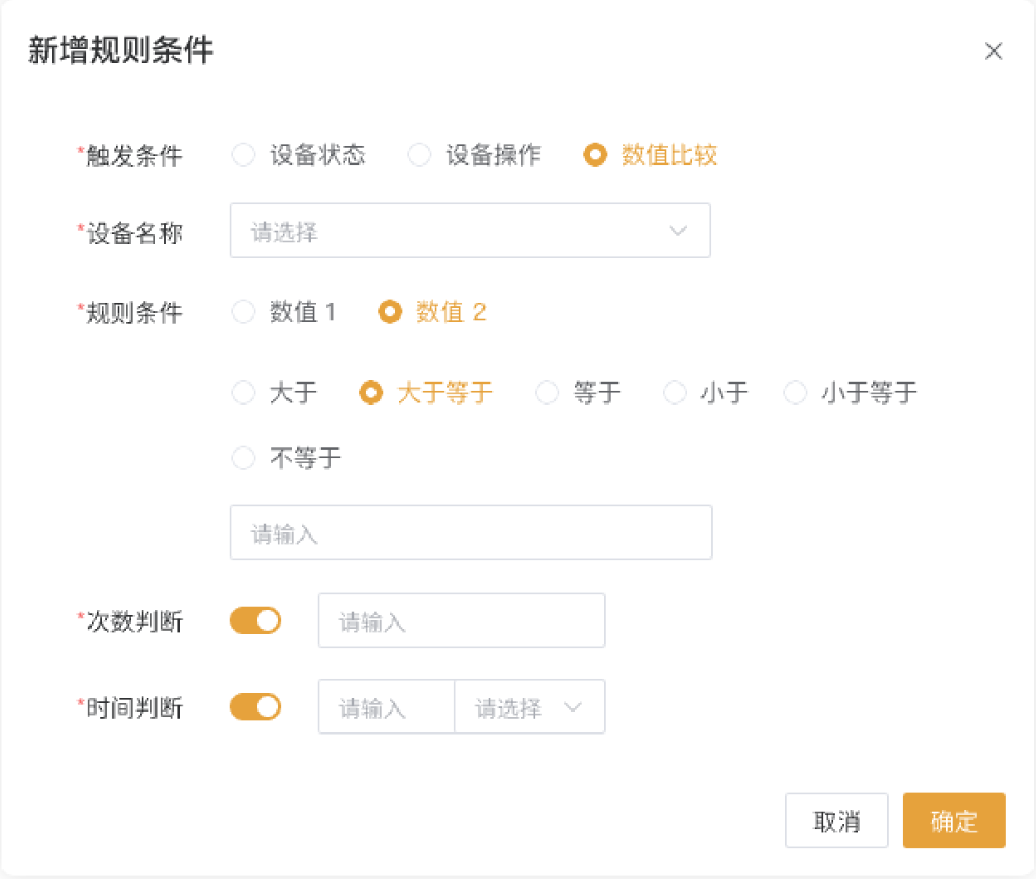
Task: Select the 设备操作 trigger option
Action: click(x=420, y=155)
